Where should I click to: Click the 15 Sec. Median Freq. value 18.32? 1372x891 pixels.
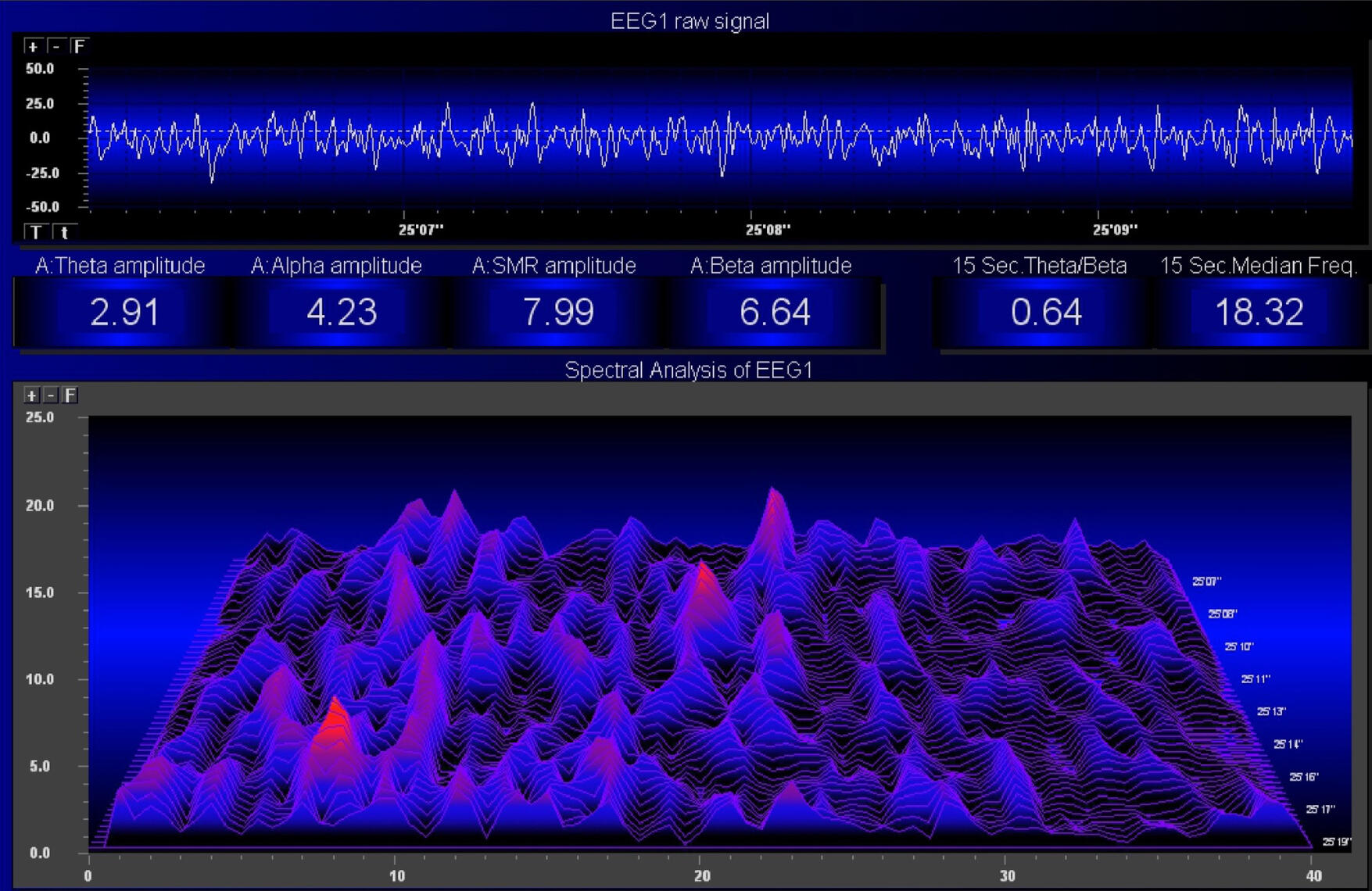click(x=1259, y=313)
